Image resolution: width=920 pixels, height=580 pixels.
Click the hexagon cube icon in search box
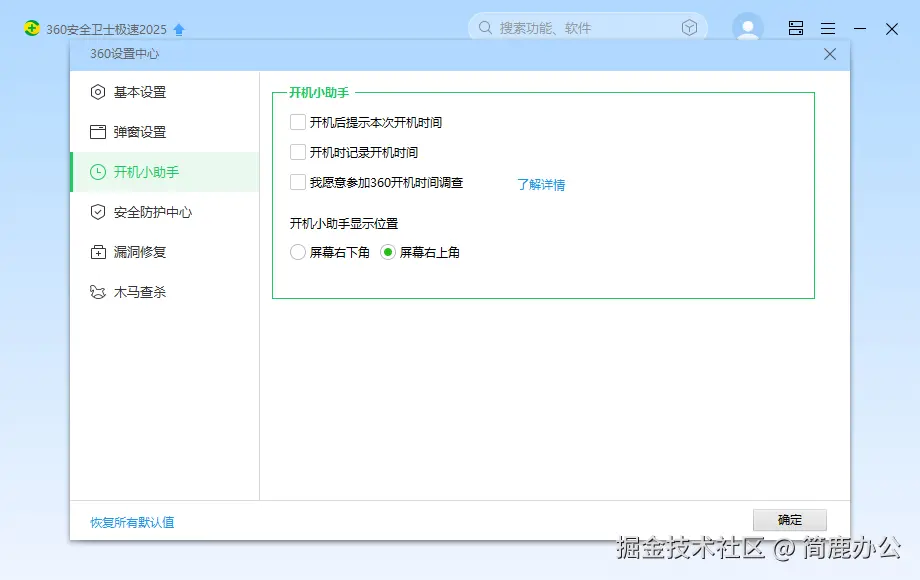coord(689,28)
